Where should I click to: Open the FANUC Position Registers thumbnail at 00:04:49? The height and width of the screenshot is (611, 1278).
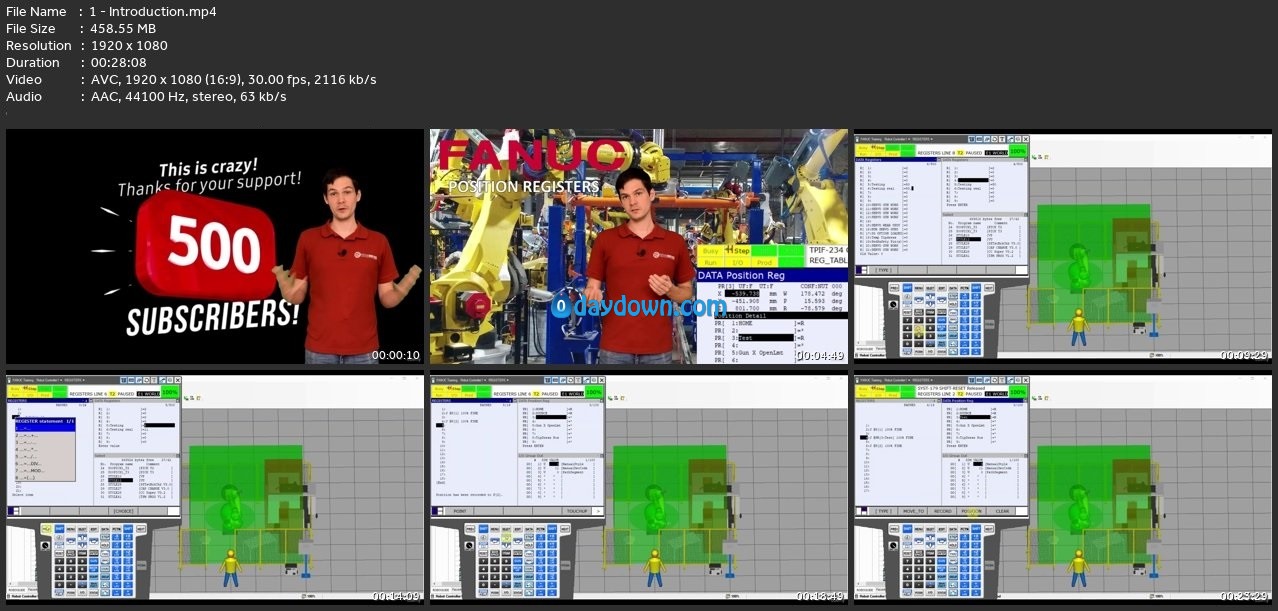point(639,246)
